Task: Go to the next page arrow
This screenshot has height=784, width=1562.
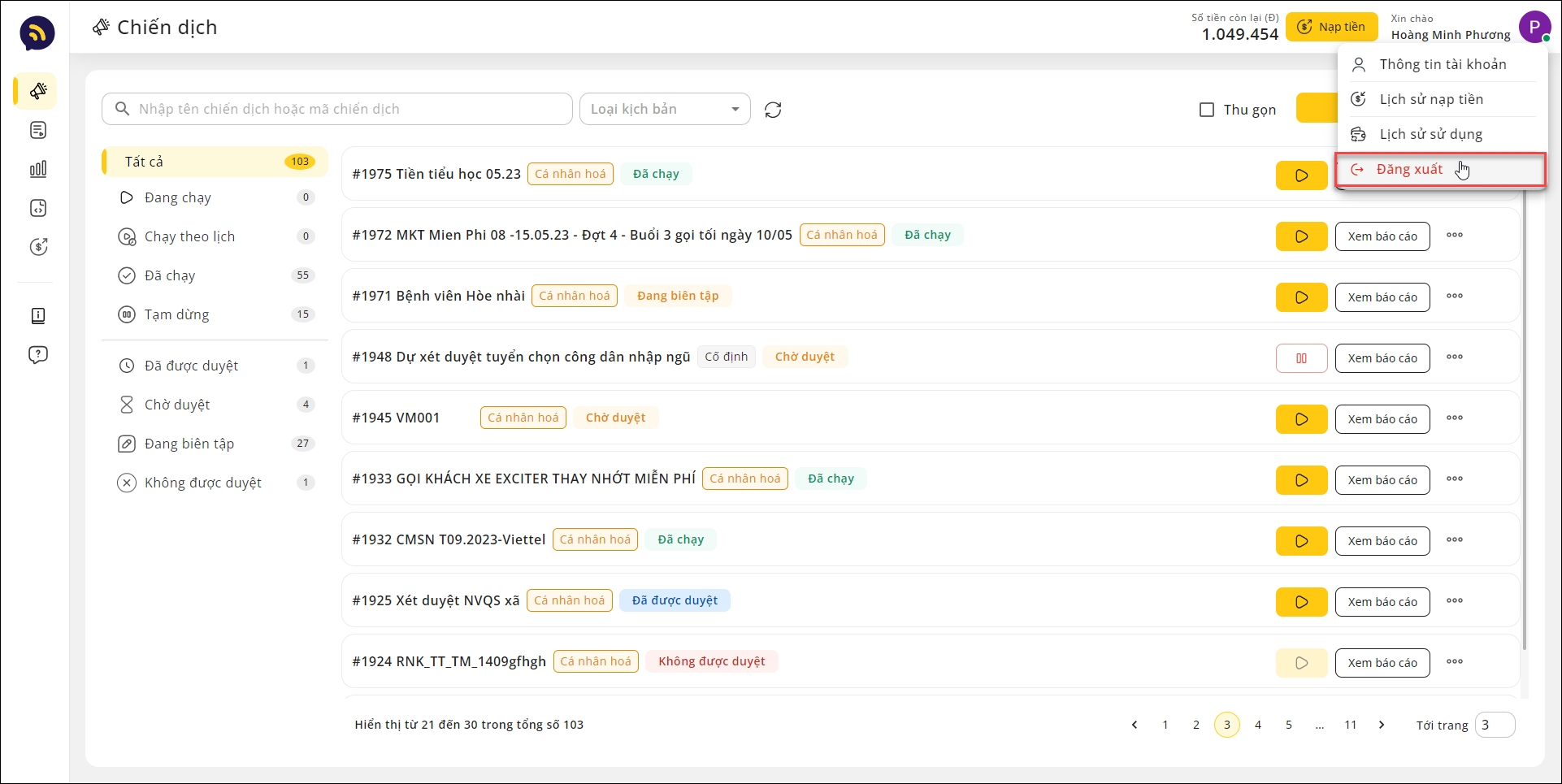Action: [x=1382, y=725]
